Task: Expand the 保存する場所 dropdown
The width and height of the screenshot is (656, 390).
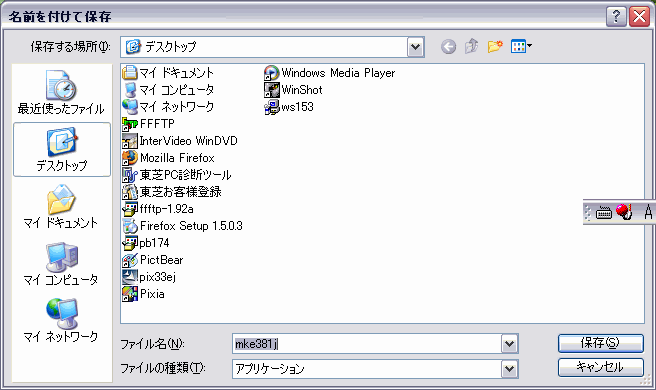Action: [415, 47]
